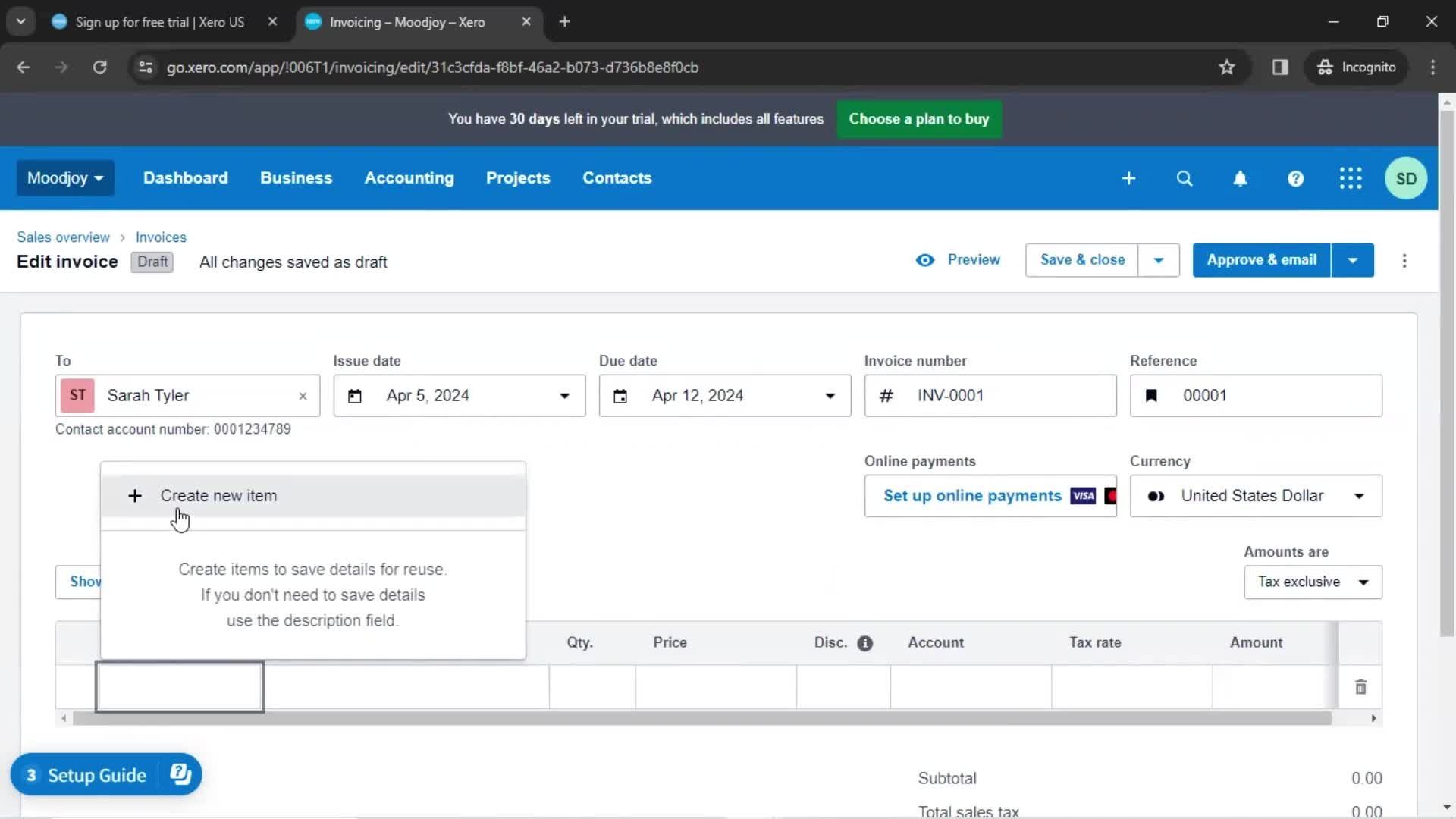
Task: Open the Chrome three-dot menu
Action: [x=1432, y=67]
